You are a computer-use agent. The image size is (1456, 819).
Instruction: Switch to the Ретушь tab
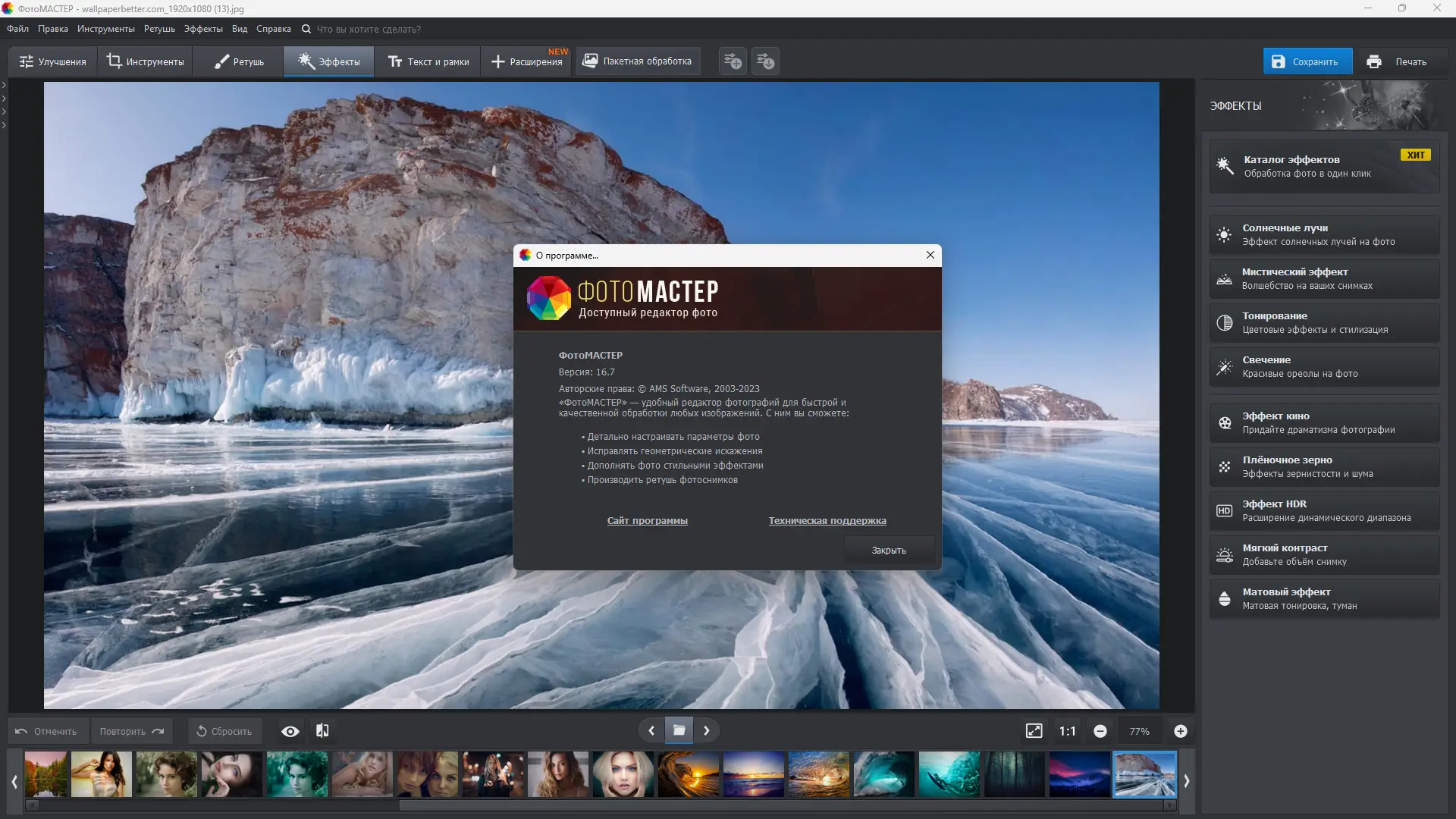point(237,61)
